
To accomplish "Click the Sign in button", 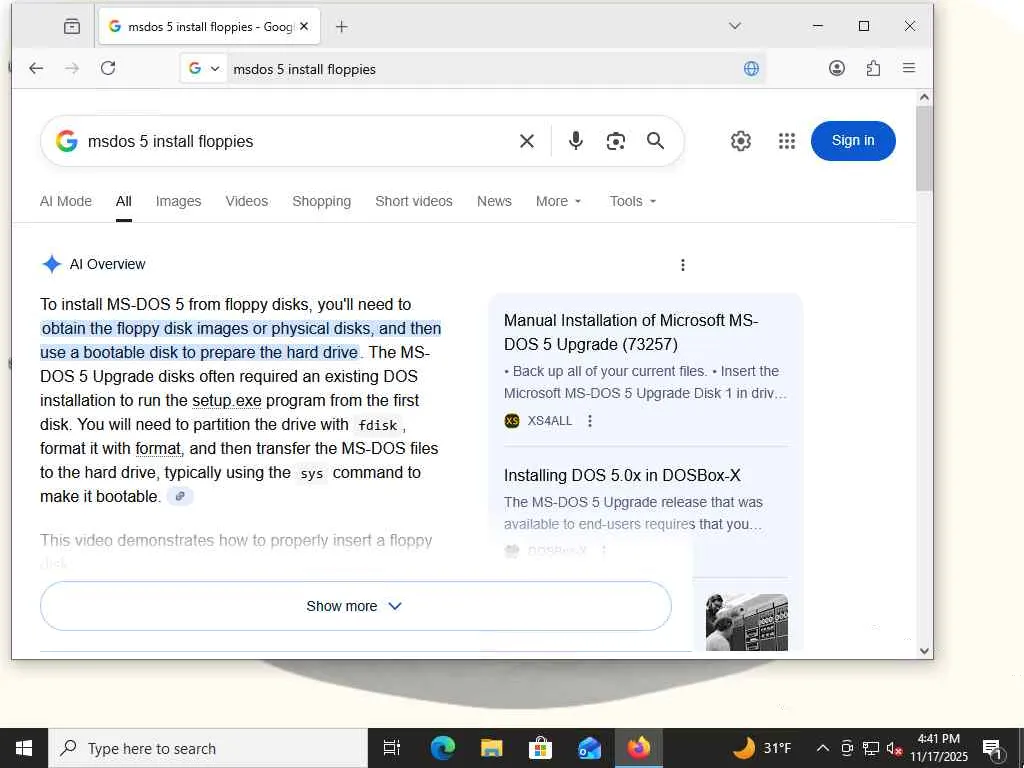I will pos(853,141).
